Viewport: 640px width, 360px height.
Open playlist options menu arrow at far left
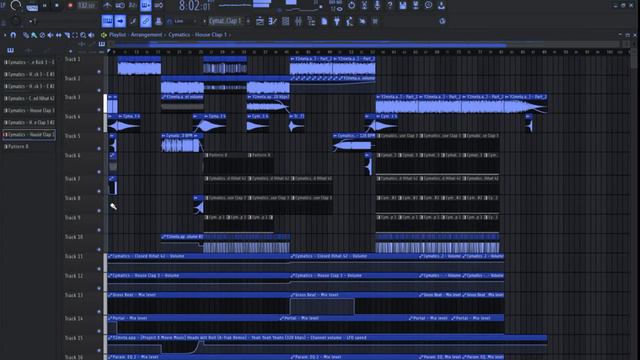coord(4,35)
